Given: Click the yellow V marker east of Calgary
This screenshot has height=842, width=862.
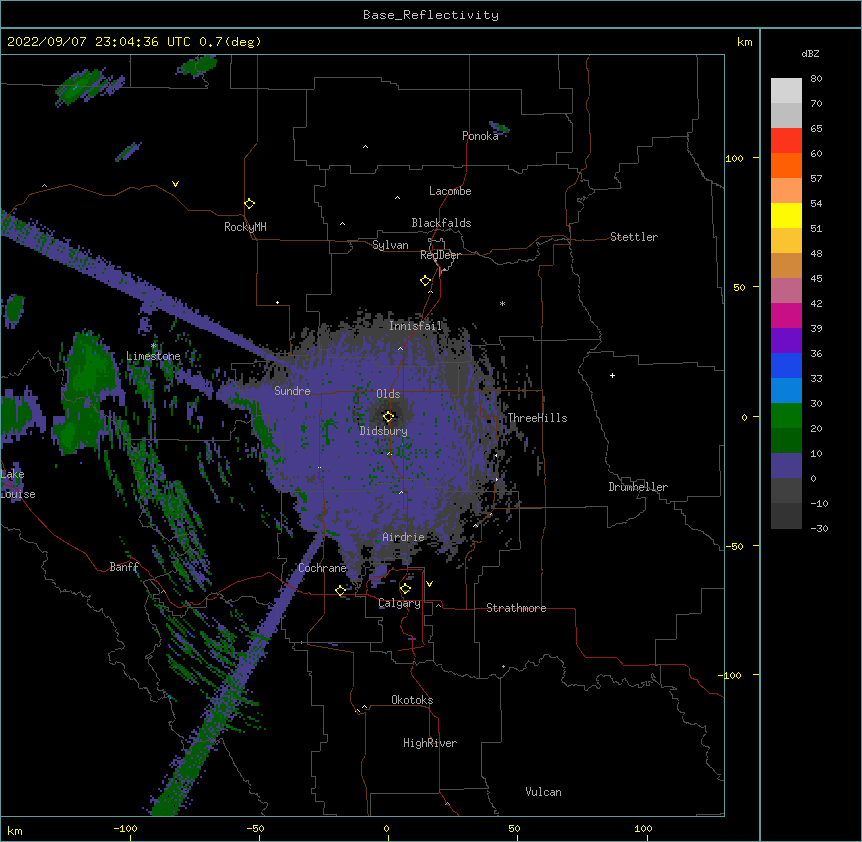Looking at the screenshot, I should 429,584.
